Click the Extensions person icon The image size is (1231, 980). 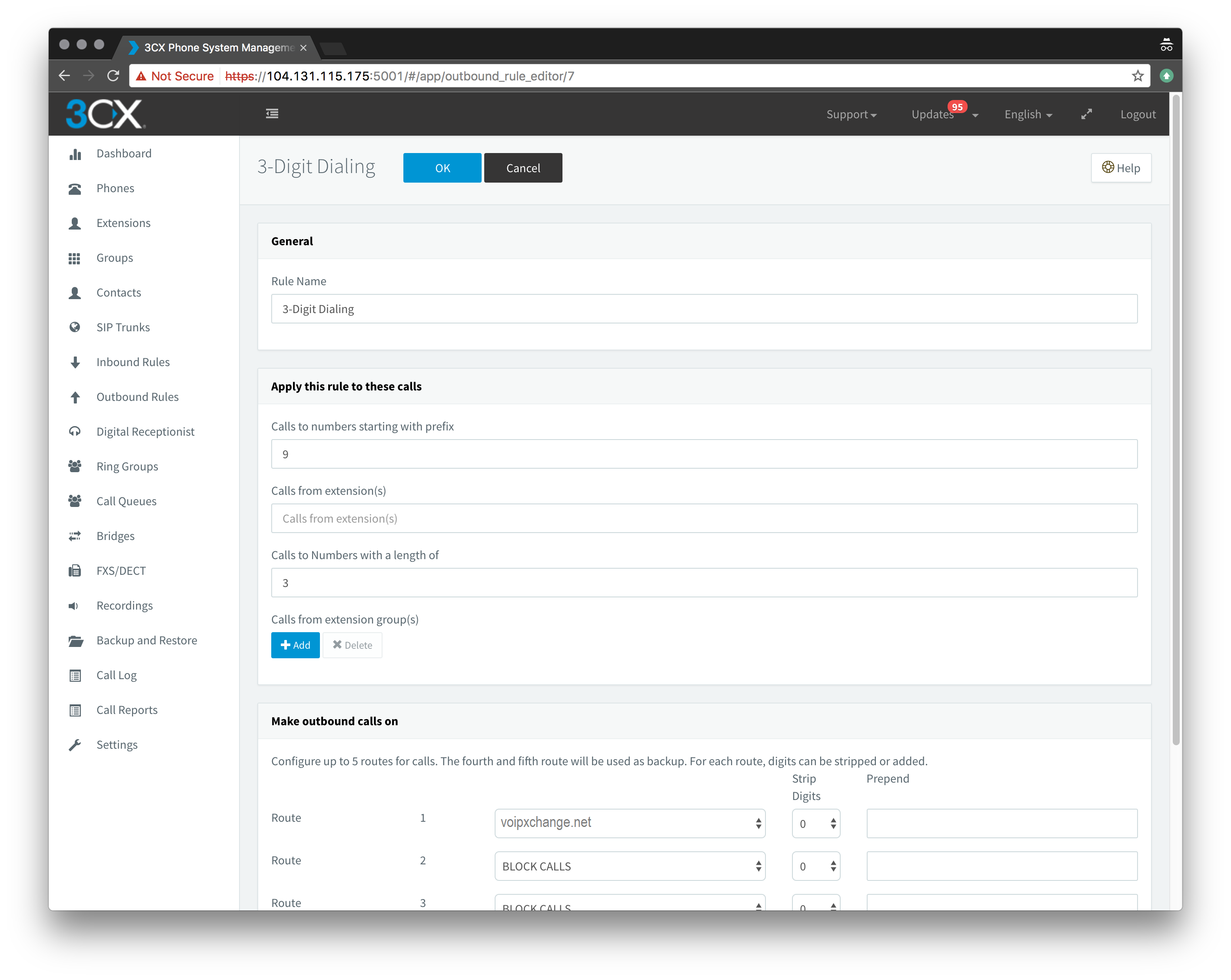pyautogui.click(x=75, y=223)
